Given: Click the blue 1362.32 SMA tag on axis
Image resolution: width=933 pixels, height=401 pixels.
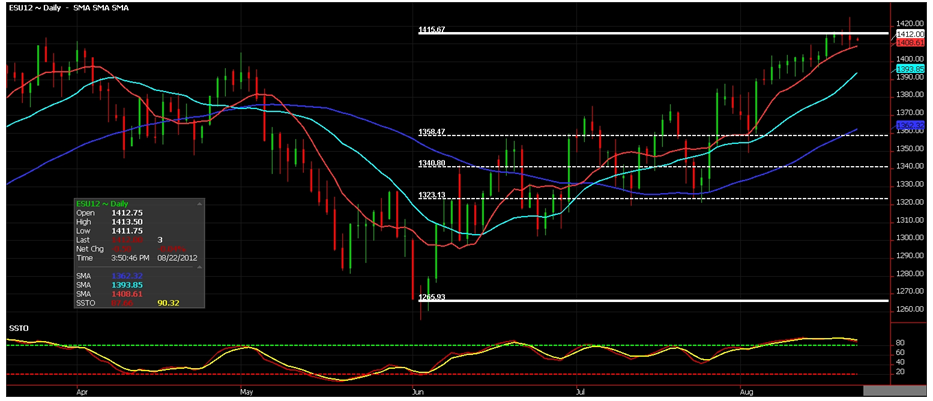Looking at the screenshot, I should pos(910,126).
